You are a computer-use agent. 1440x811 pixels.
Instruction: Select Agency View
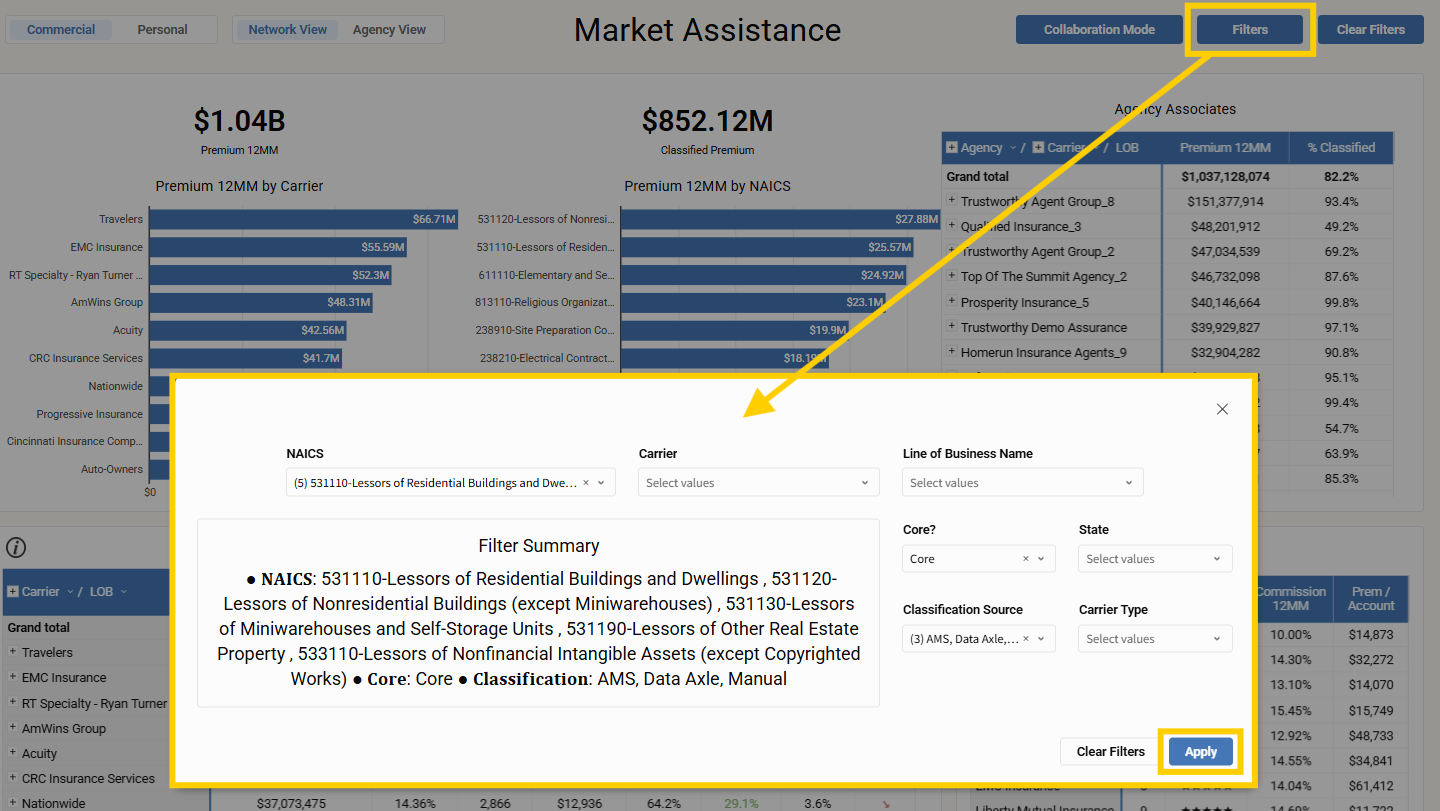[x=389, y=29]
